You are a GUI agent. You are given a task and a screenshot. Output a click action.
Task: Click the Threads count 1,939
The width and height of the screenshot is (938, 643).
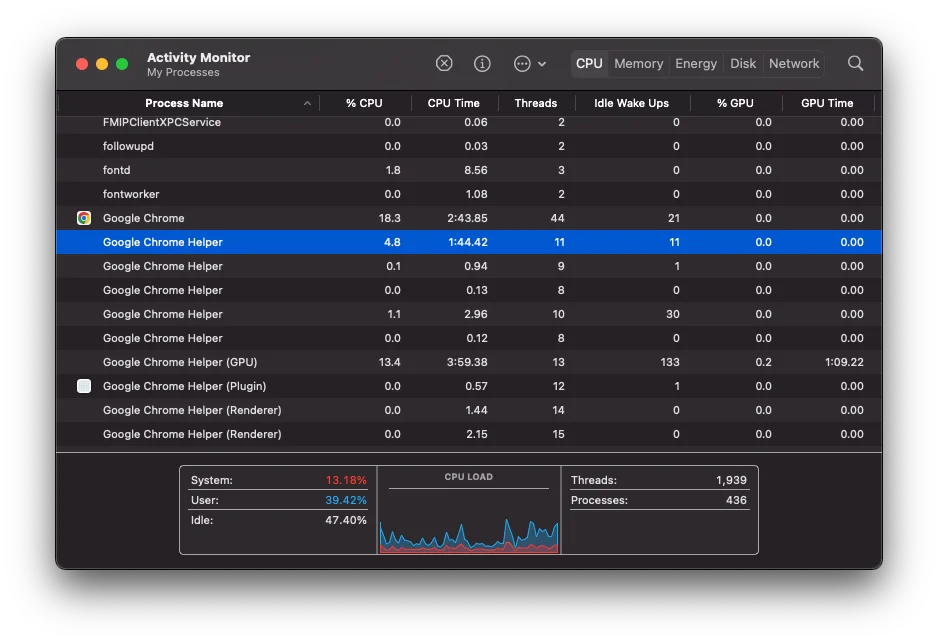tap(731, 480)
